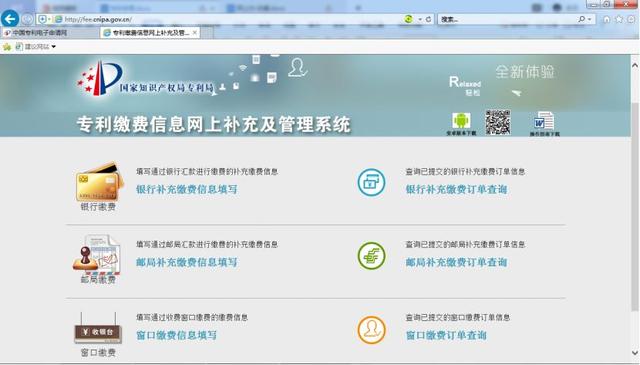Click the orange window order query icon
The image size is (640, 365).
pyautogui.click(x=371, y=329)
